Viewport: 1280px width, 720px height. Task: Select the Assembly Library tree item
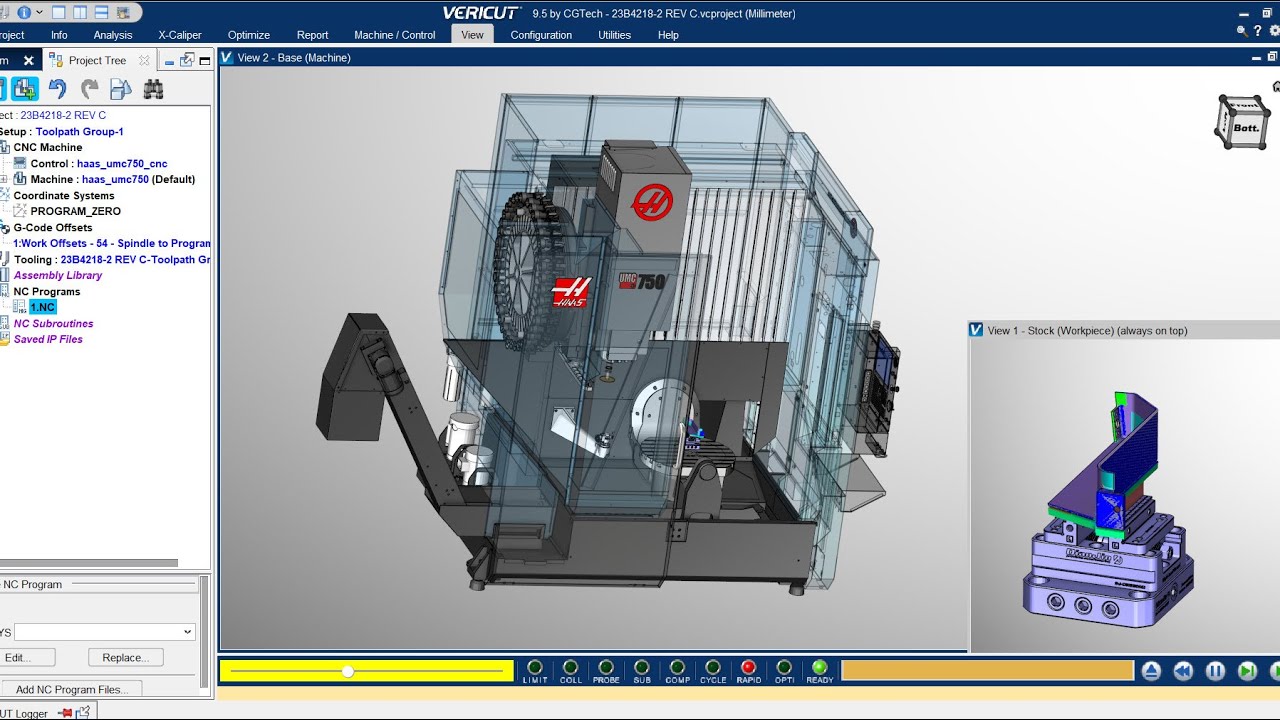[x=58, y=275]
